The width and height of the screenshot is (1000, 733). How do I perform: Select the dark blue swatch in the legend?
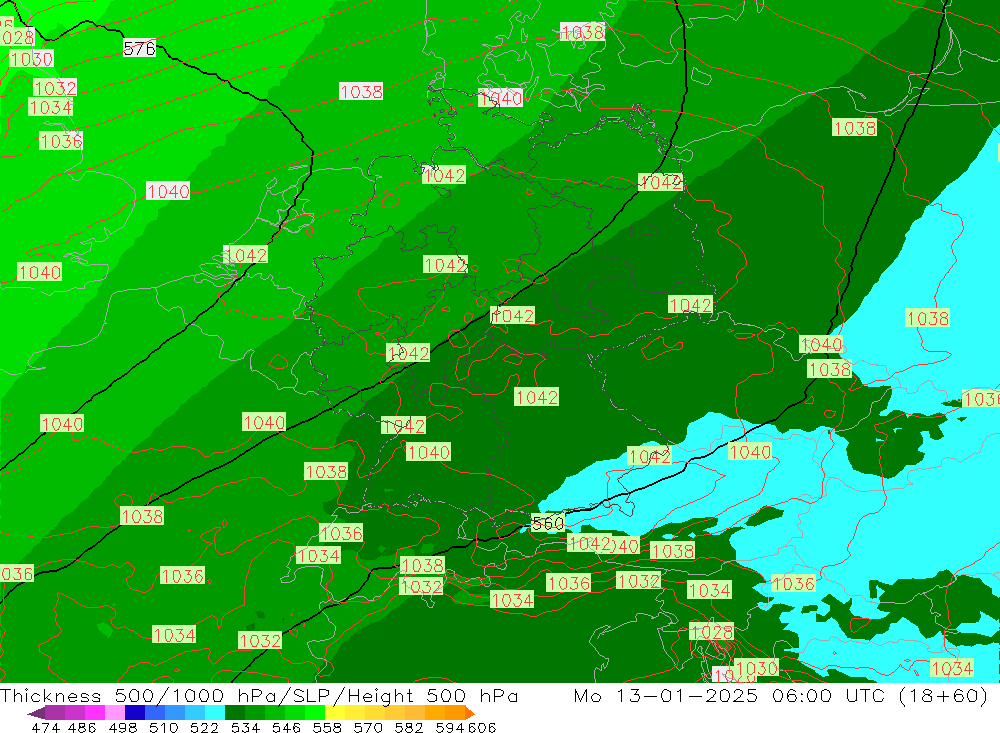click(135, 713)
